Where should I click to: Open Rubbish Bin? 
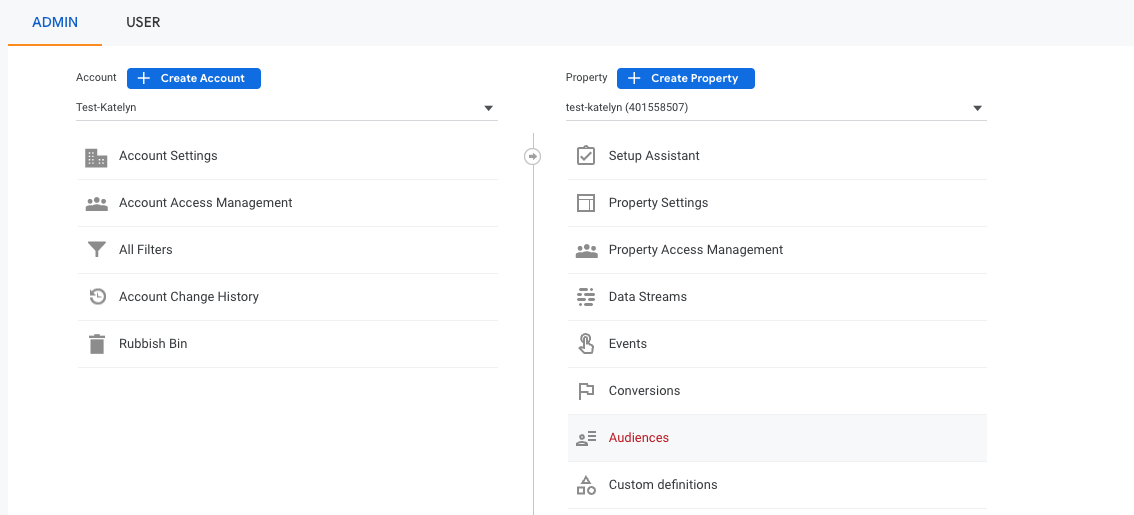(x=288, y=344)
